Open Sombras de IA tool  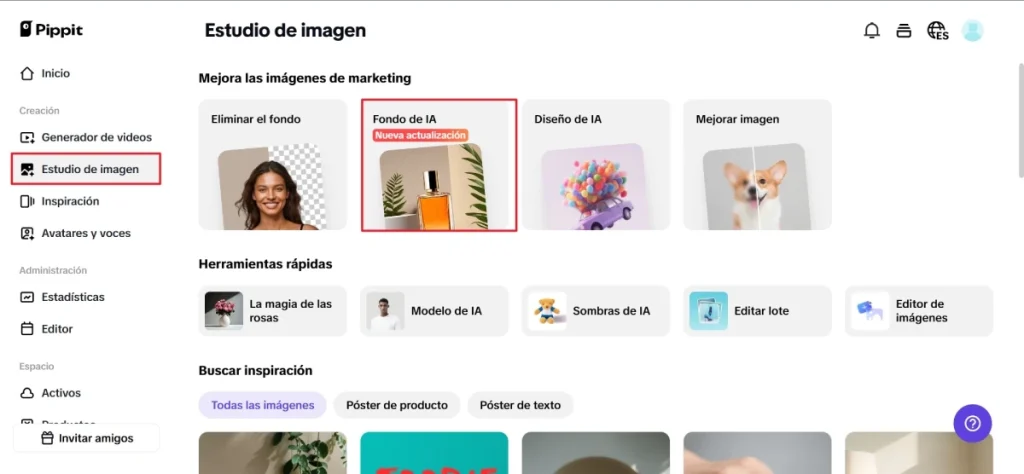pos(595,311)
